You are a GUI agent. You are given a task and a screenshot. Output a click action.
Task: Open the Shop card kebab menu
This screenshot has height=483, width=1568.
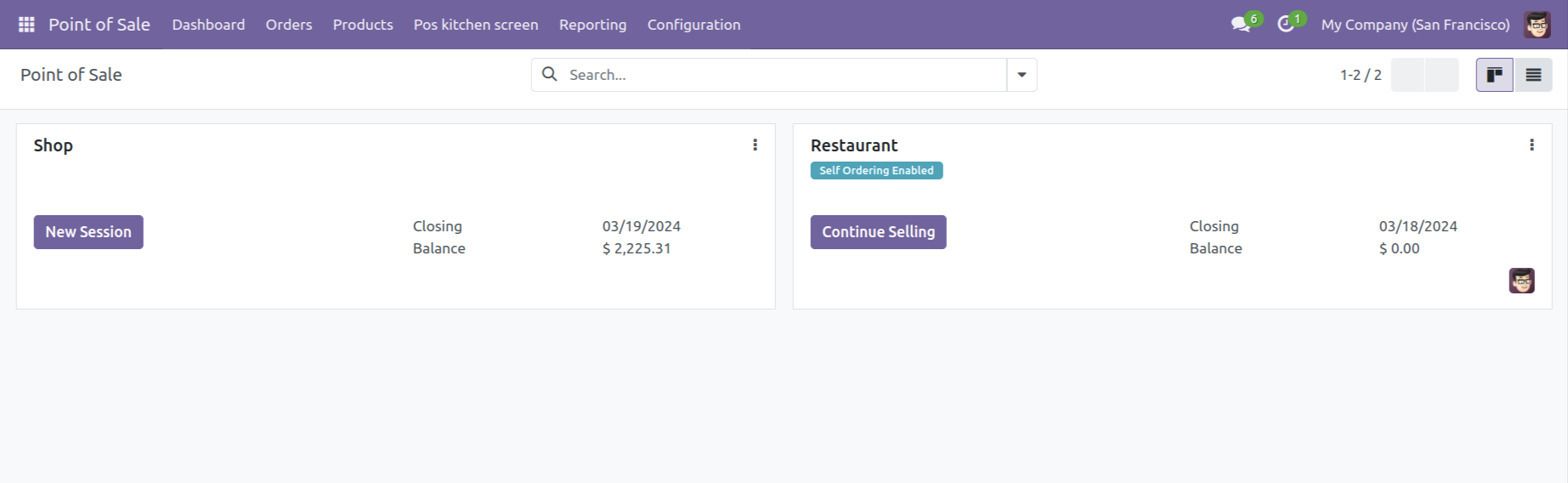pyautogui.click(x=755, y=145)
